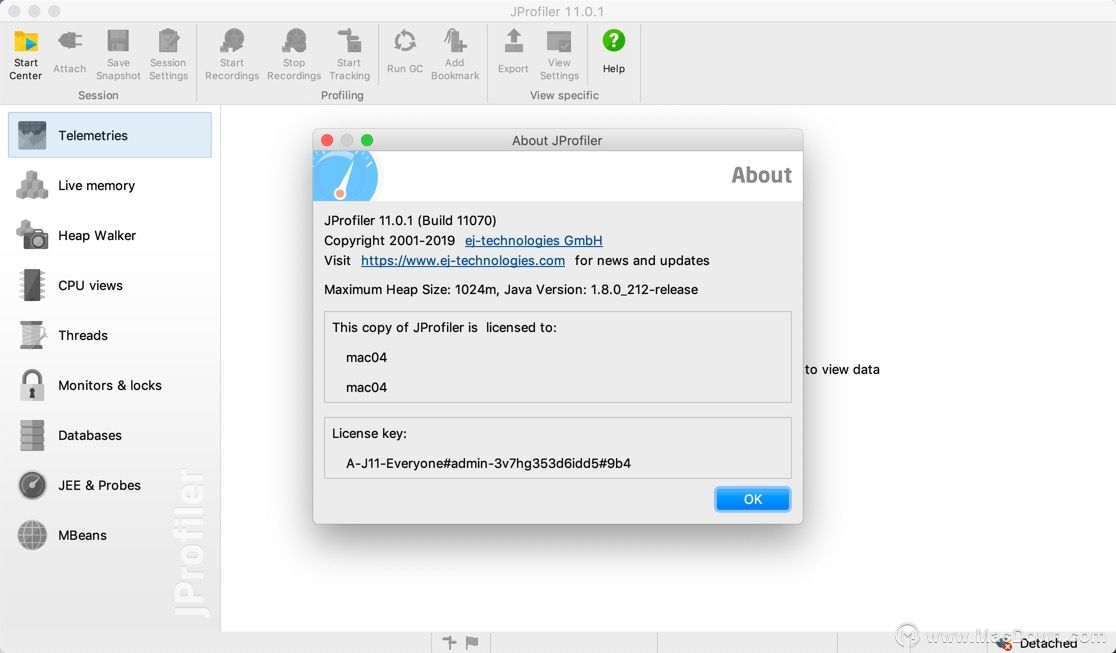Click the first mac04 licensee line

click(367, 357)
